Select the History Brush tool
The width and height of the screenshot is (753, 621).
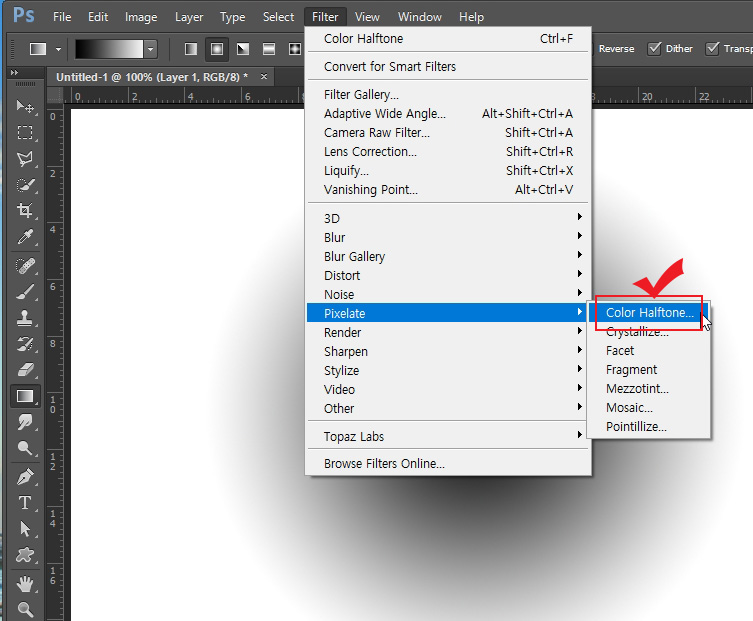25,344
